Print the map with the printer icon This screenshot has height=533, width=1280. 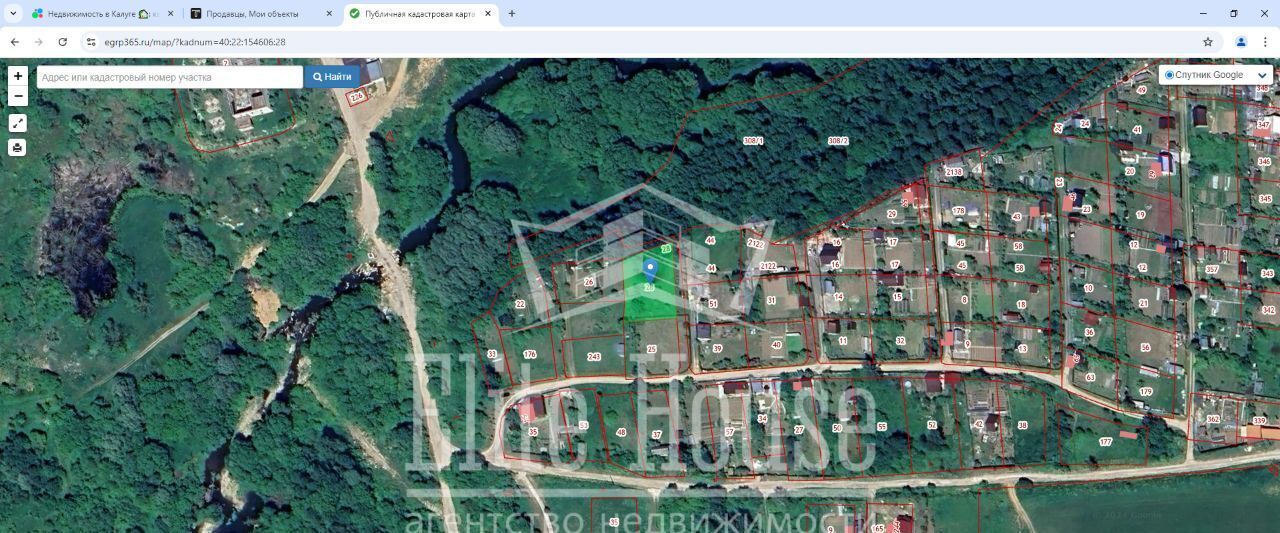(x=18, y=148)
